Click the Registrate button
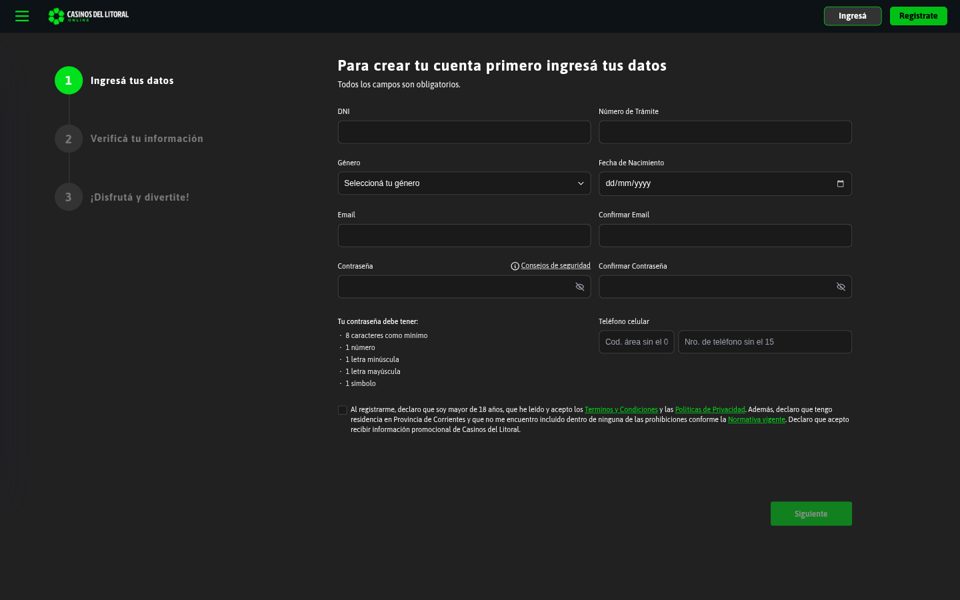This screenshot has height=600, width=960. click(918, 16)
